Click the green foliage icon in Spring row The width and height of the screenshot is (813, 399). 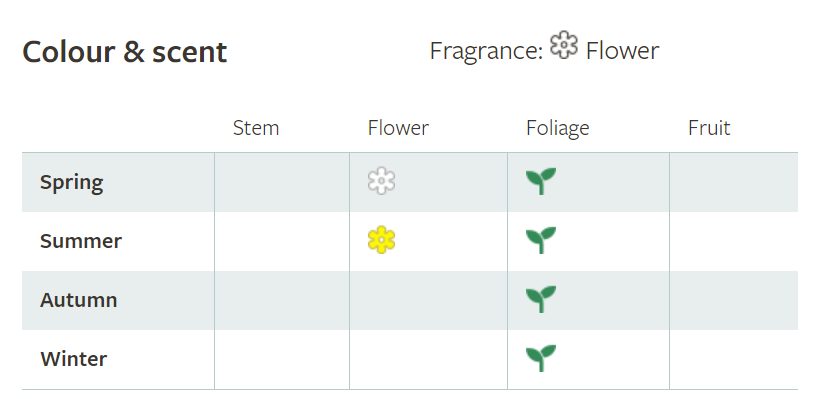tap(541, 181)
